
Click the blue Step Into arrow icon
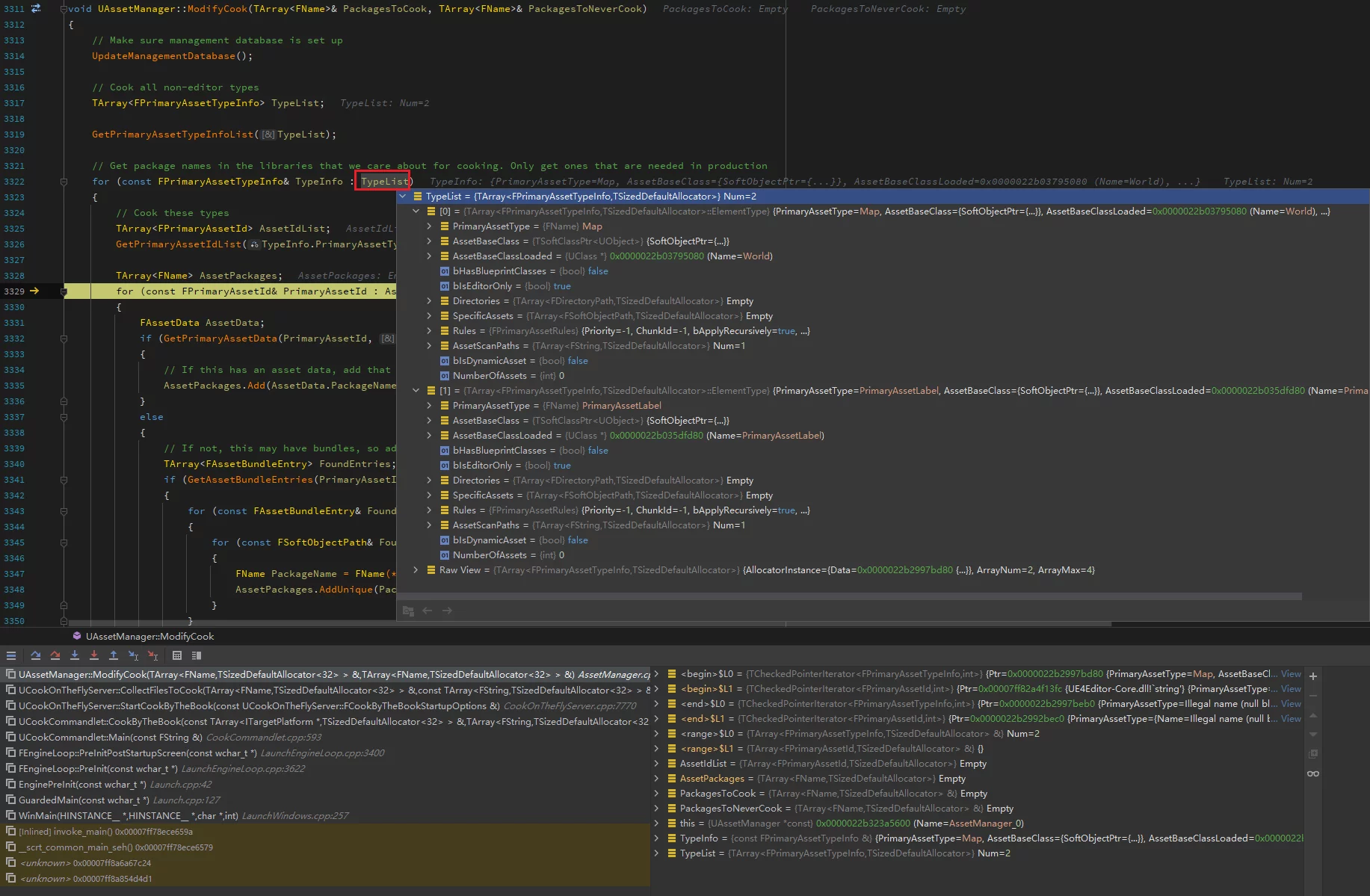[x=75, y=655]
